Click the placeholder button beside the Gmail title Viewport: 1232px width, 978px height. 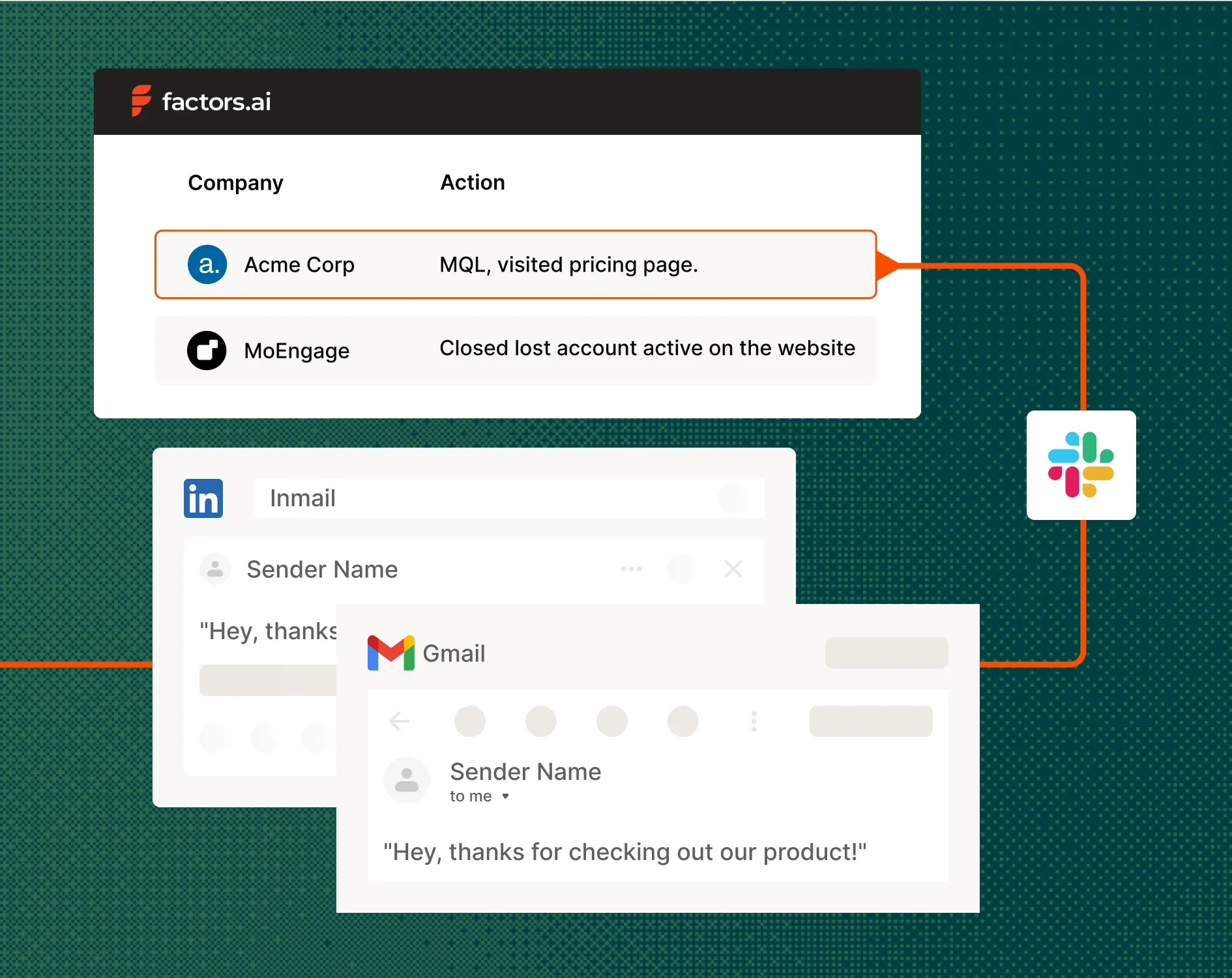tap(887, 653)
